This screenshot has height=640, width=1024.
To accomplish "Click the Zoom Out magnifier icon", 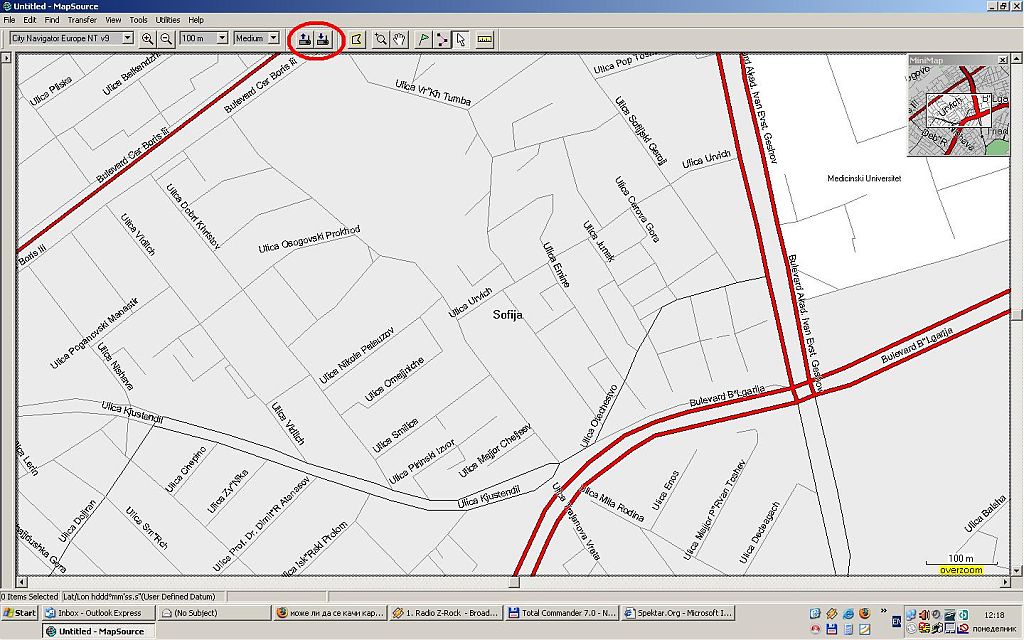I will pos(166,39).
